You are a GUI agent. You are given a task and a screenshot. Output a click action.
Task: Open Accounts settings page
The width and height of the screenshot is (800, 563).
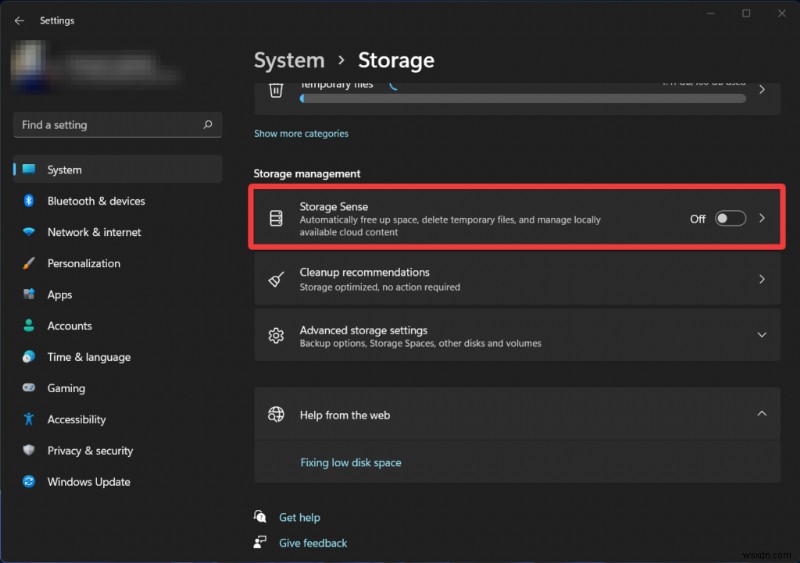(118, 325)
